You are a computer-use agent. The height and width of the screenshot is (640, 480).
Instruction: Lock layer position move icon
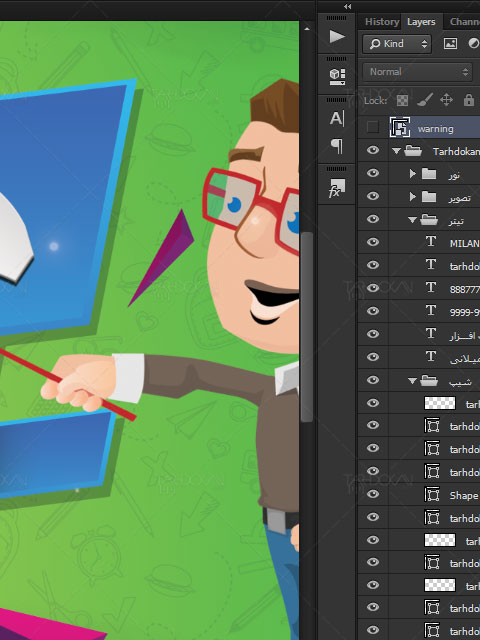coord(447,100)
